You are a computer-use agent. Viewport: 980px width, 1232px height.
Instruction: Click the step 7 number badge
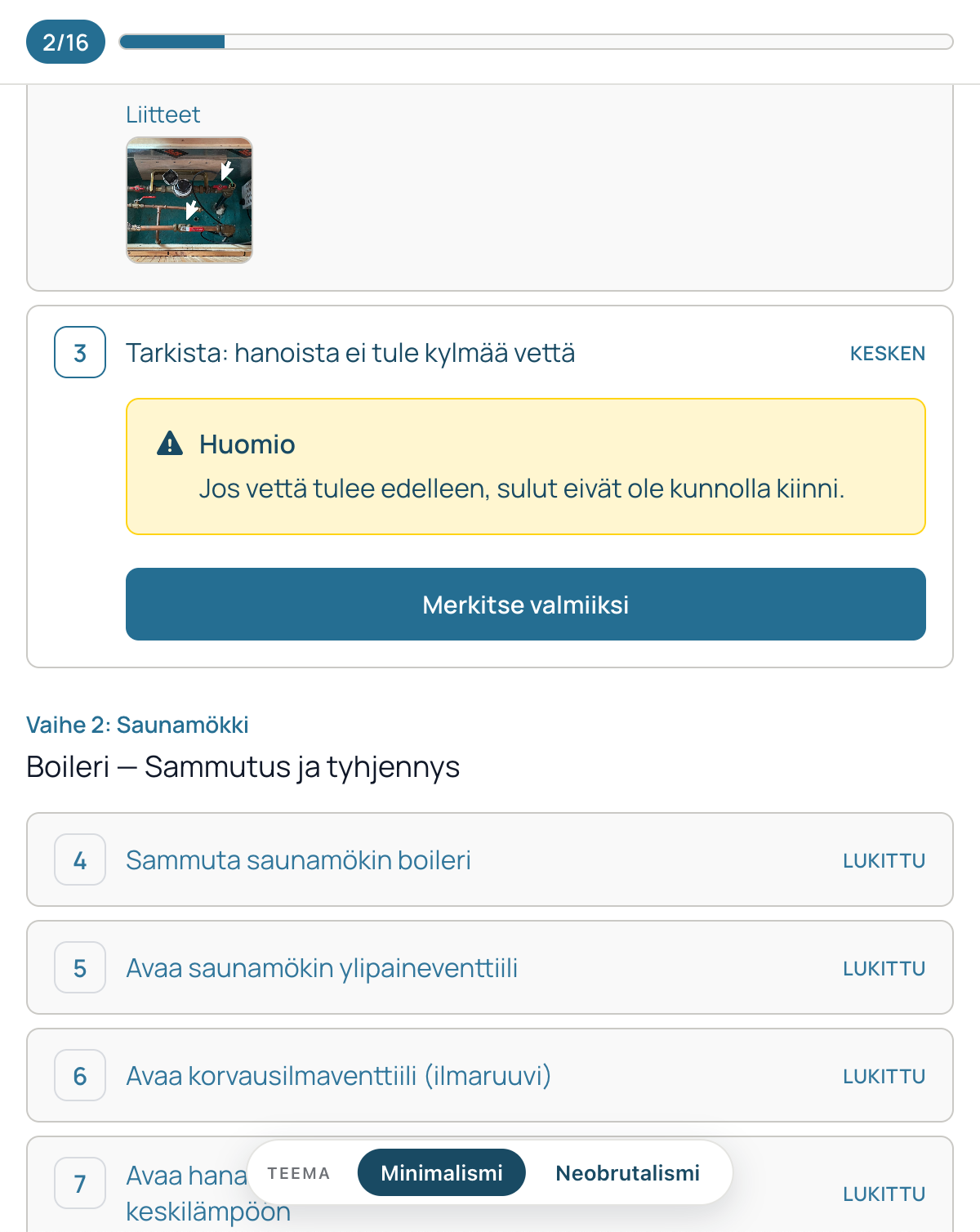pyautogui.click(x=80, y=1183)
